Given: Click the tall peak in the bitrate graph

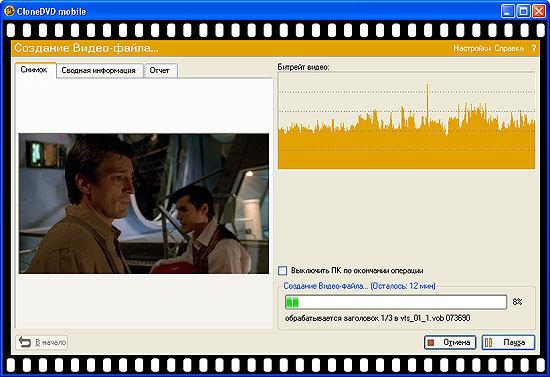Looking at the screenshot, I should click(427, 105).
